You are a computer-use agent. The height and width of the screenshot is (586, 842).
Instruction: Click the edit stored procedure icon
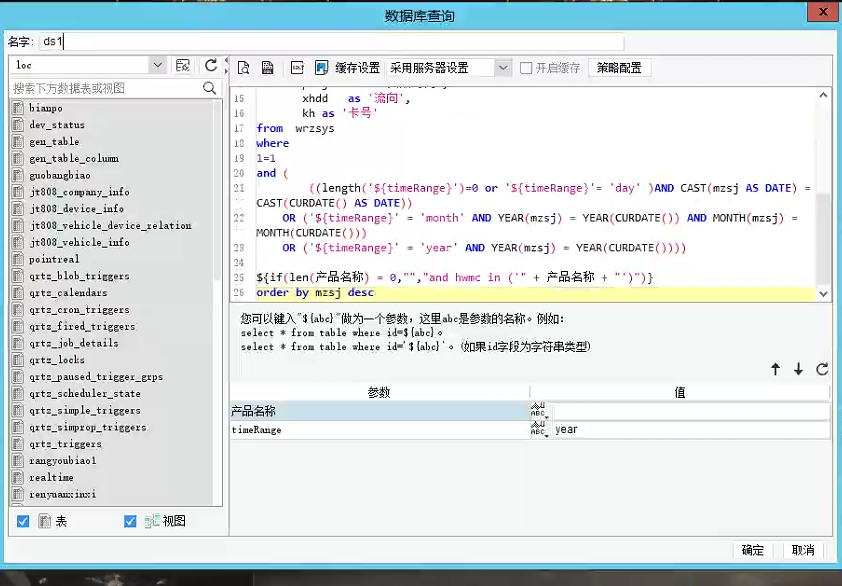click(x=268, y=68)
